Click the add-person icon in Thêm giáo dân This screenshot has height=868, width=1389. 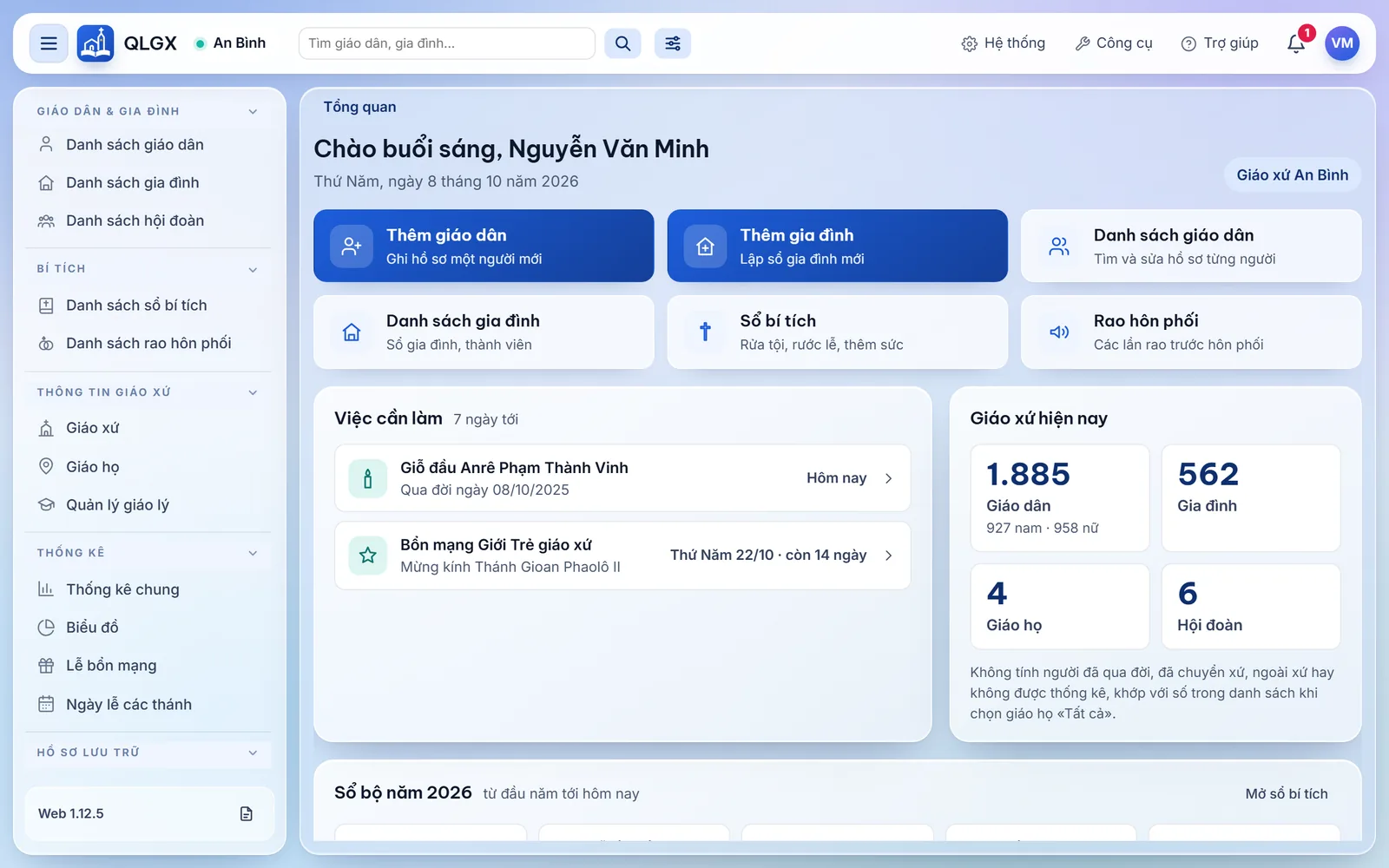(352, 247)
